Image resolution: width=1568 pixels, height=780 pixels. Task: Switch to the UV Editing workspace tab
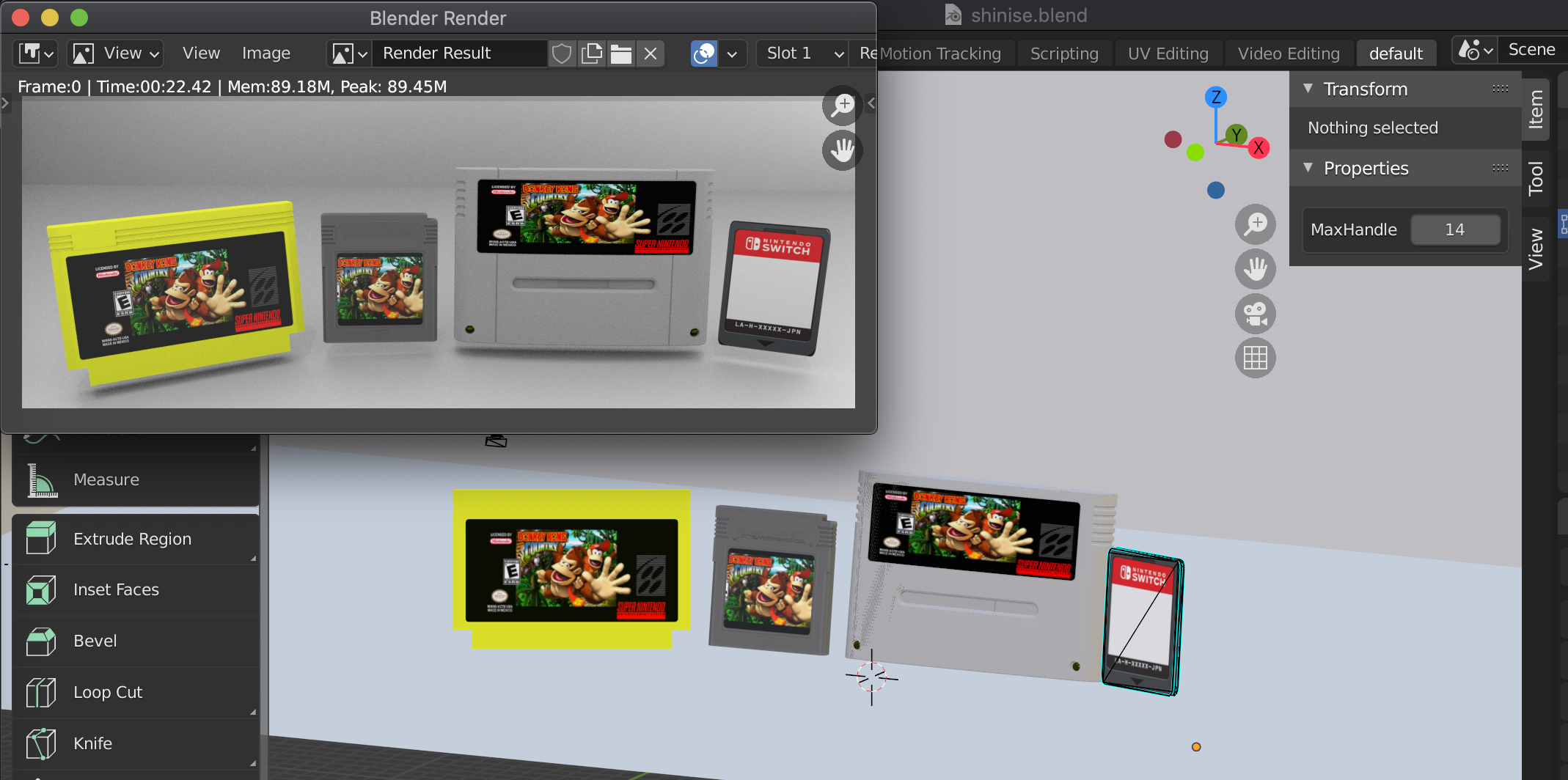pos(1168,54)
